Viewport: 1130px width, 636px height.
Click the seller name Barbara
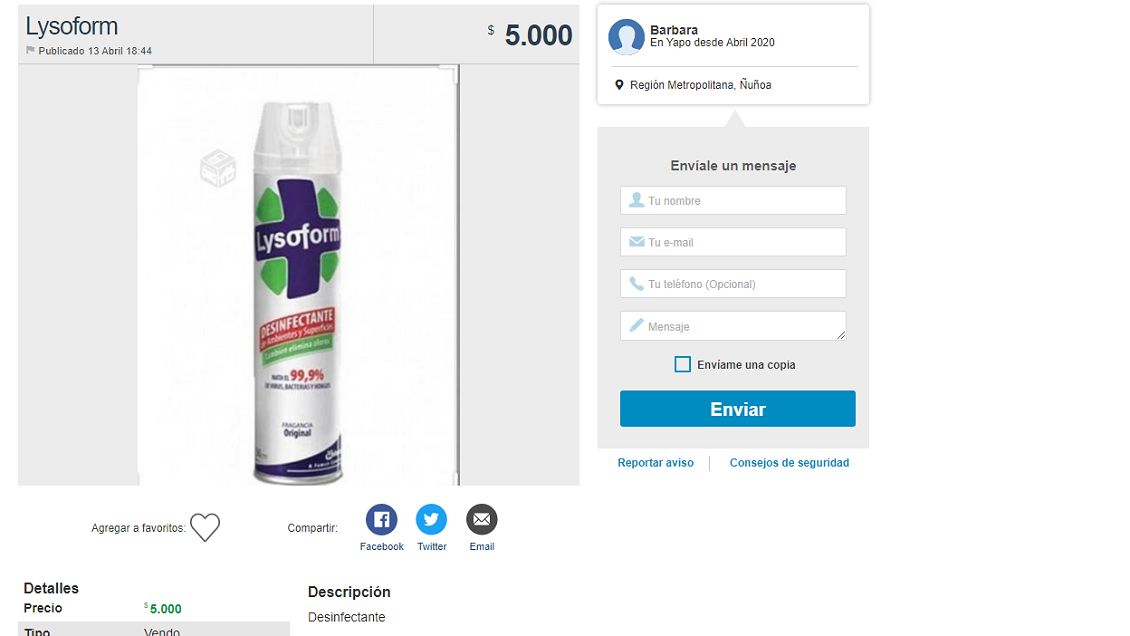pyautogui.click(x=674, y=30)
